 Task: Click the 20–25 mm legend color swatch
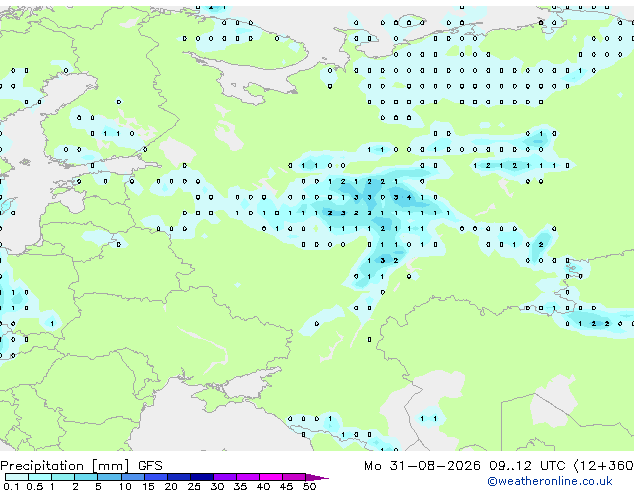178,477
